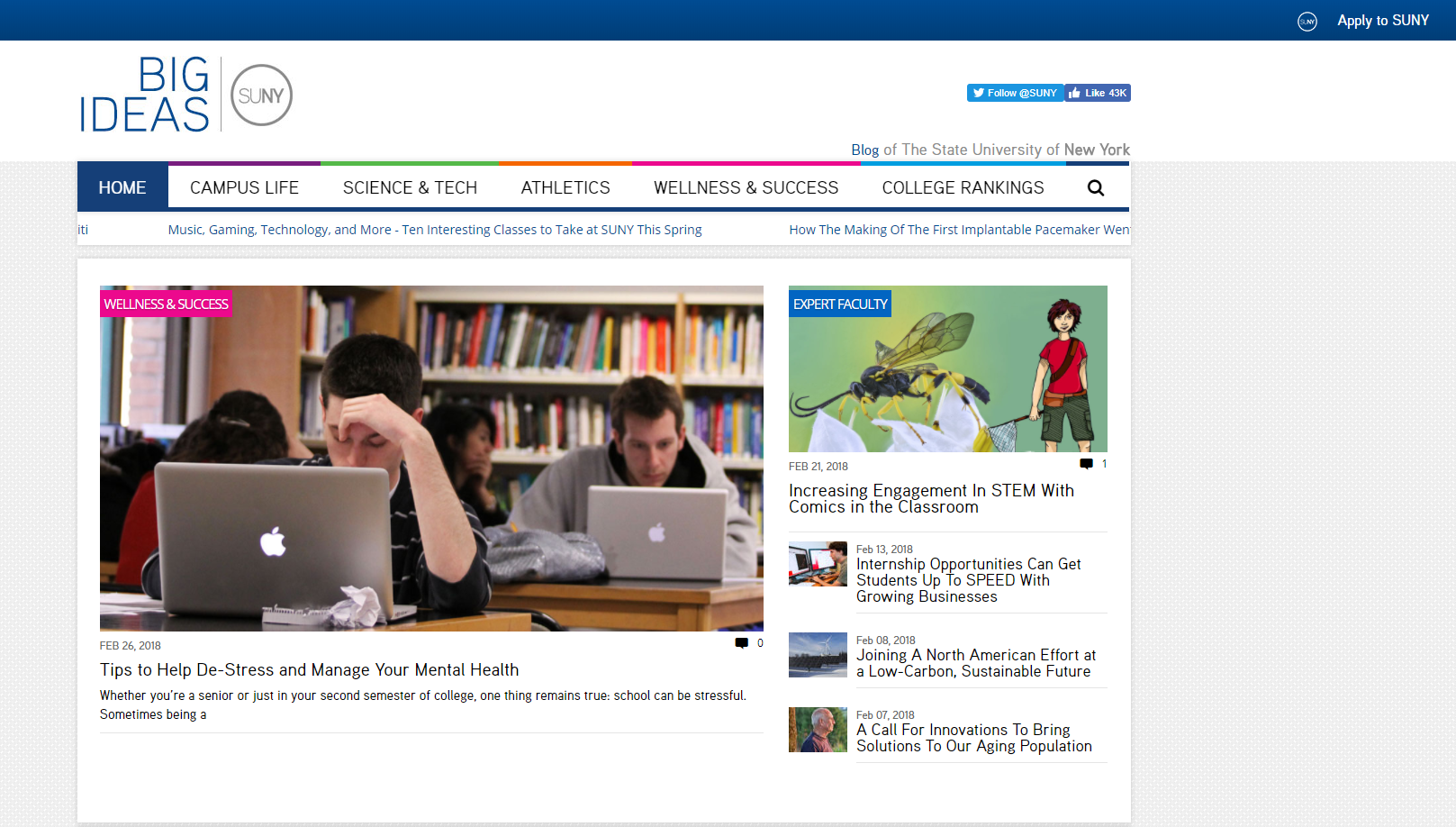
Task: Open the Apply to SUNY link
Action: pos(1382,21)
